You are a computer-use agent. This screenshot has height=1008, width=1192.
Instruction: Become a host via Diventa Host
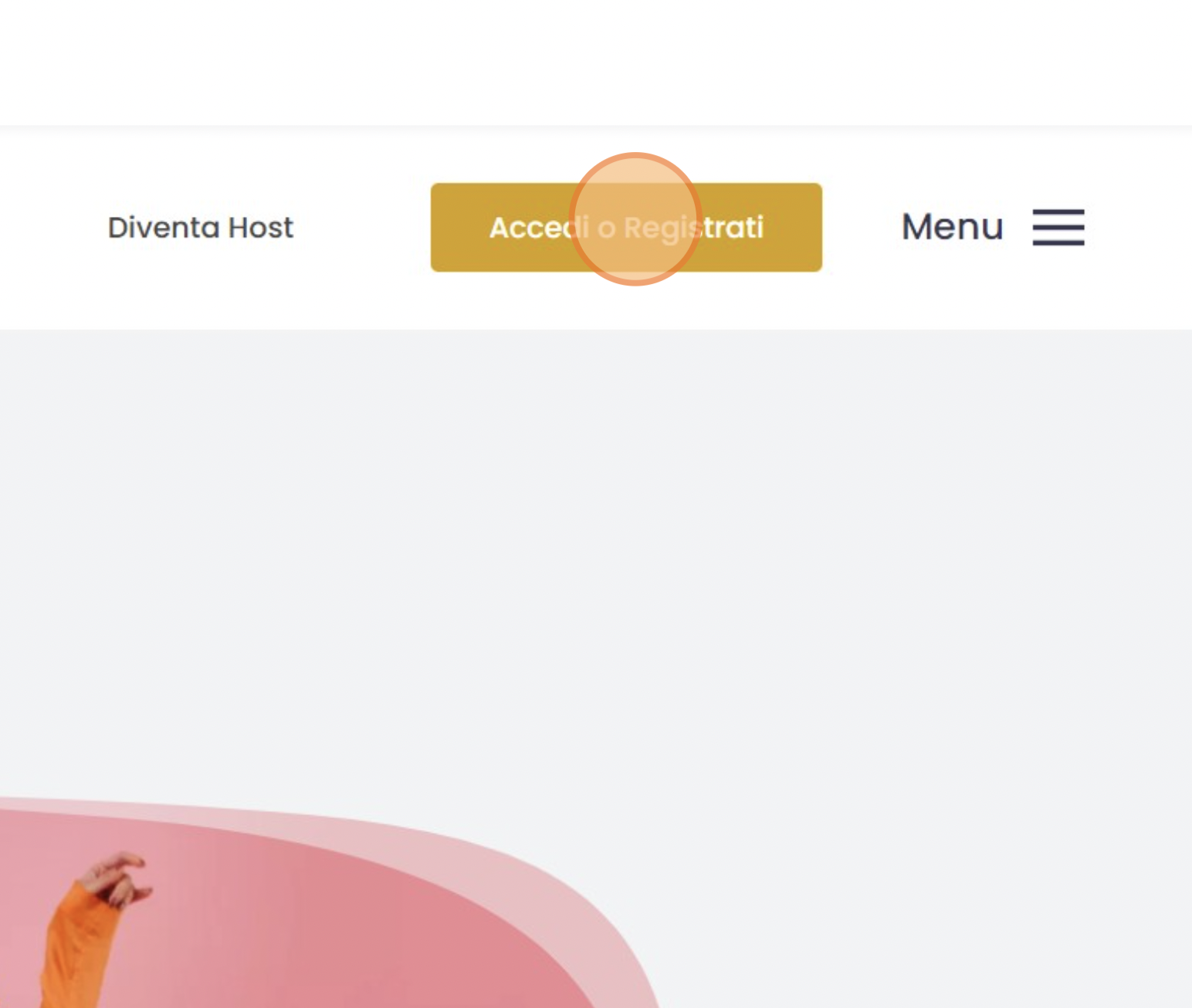(x=201, y=228)
